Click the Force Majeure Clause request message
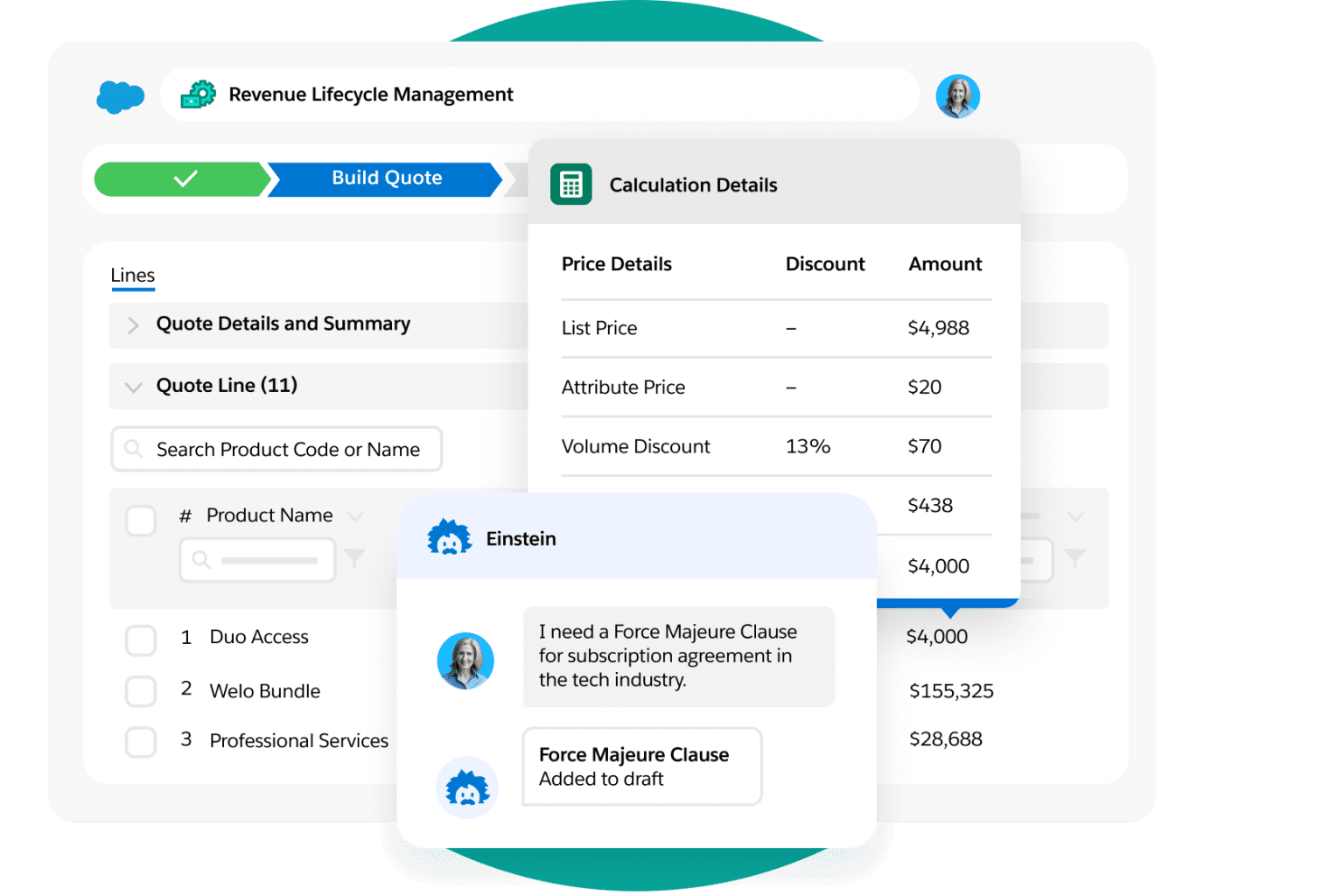1344x896 pixels. coord(679,656)
